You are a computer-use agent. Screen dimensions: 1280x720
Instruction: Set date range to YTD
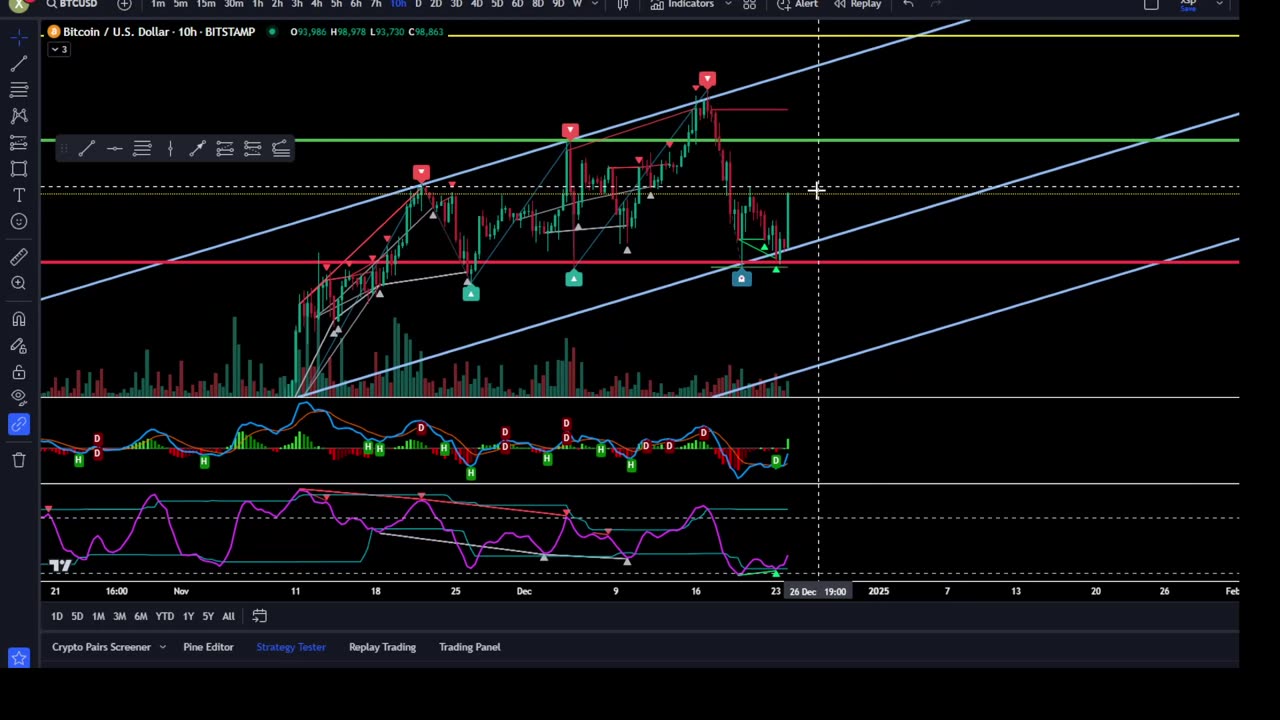[x=165, y=616]
